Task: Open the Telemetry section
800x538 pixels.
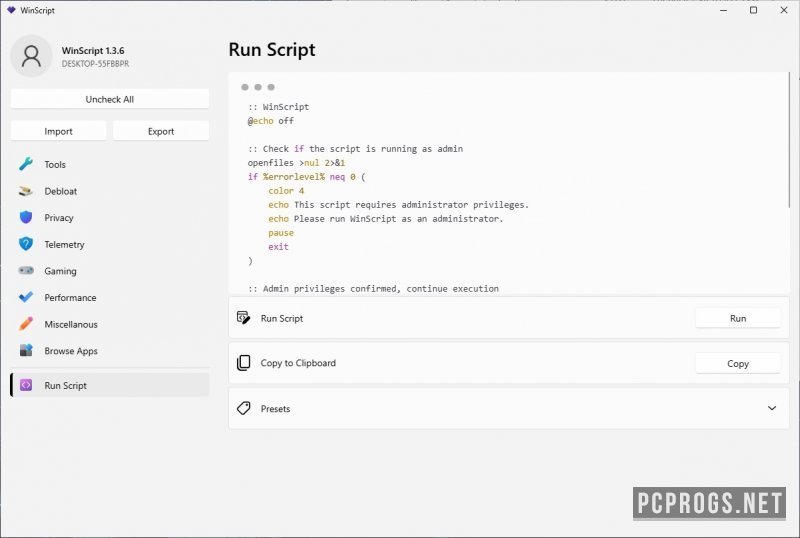Action: coord(110,244)
